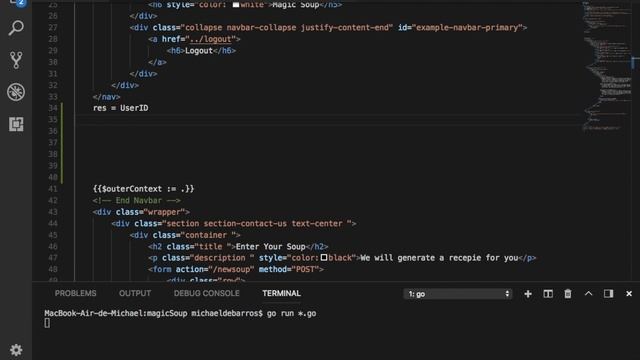Close the terminal panel
This screenshot has height=360, width=640.
coord(629,293)
